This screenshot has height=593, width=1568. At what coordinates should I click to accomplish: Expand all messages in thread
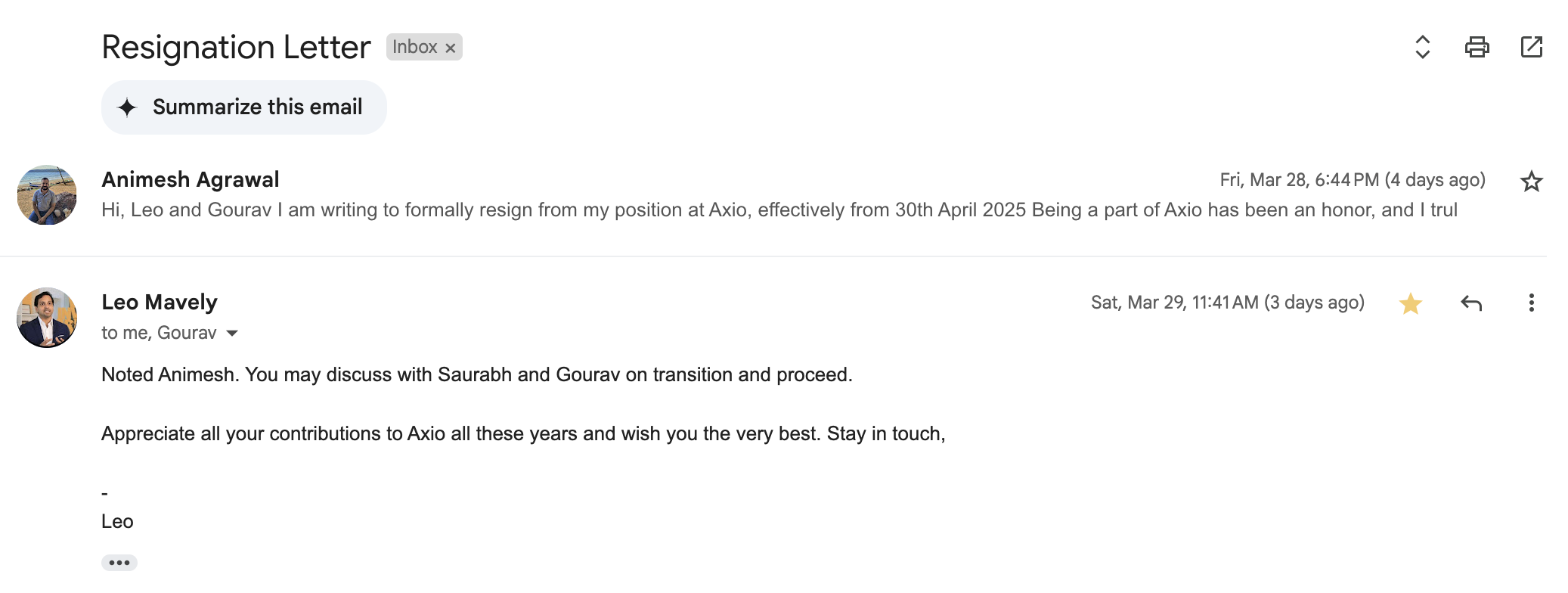(1422, 47)
